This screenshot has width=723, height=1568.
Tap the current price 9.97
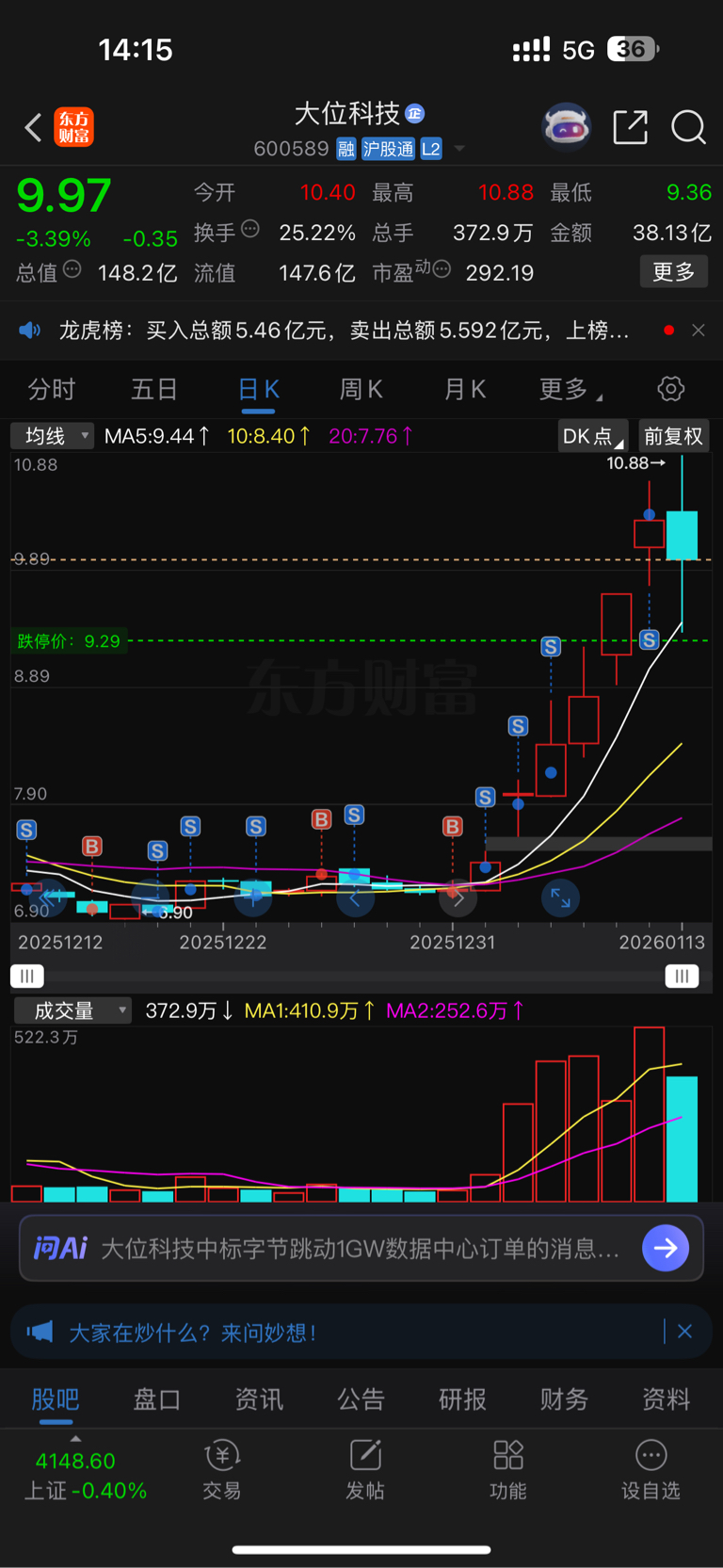64,195
